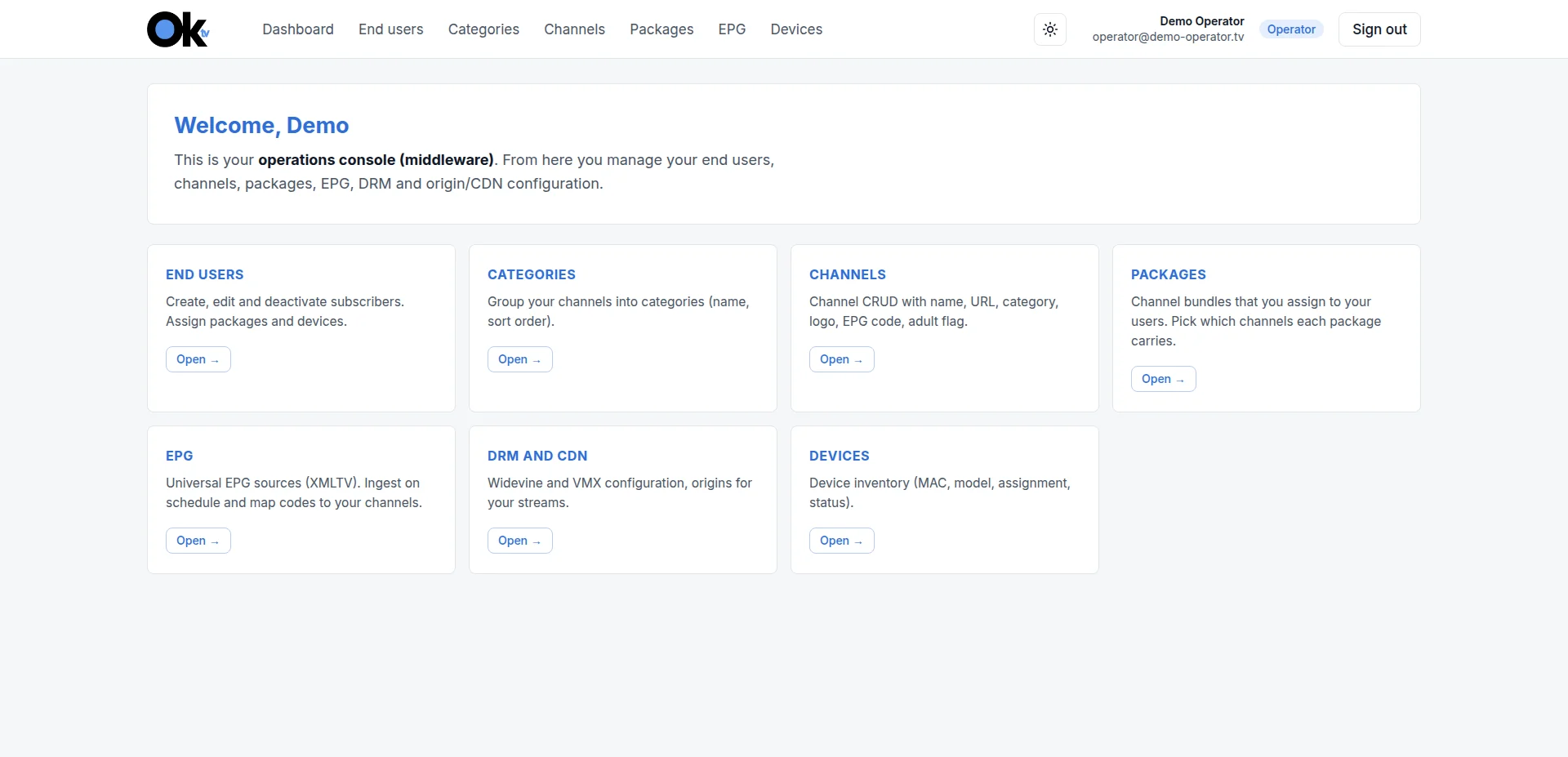The image size is (1568, 757).
Task: Open the Dashboard nav item
Action: (298, 29)
